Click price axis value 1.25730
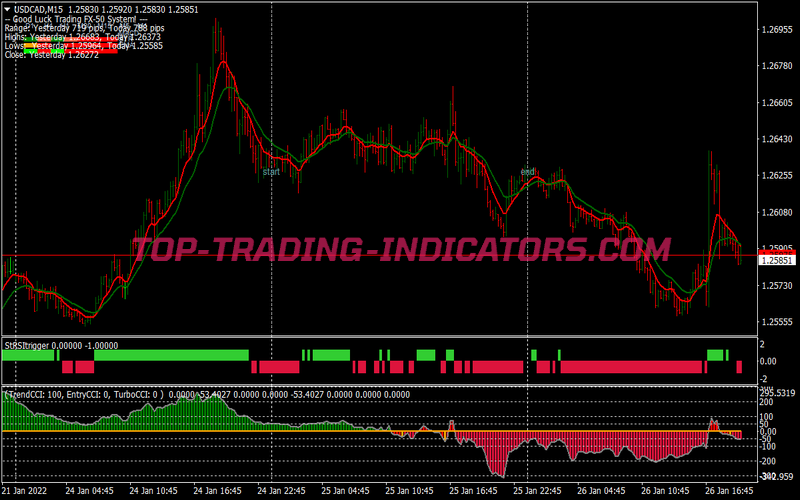This screenshot has height=500, width=800. (x=777, y=285)
